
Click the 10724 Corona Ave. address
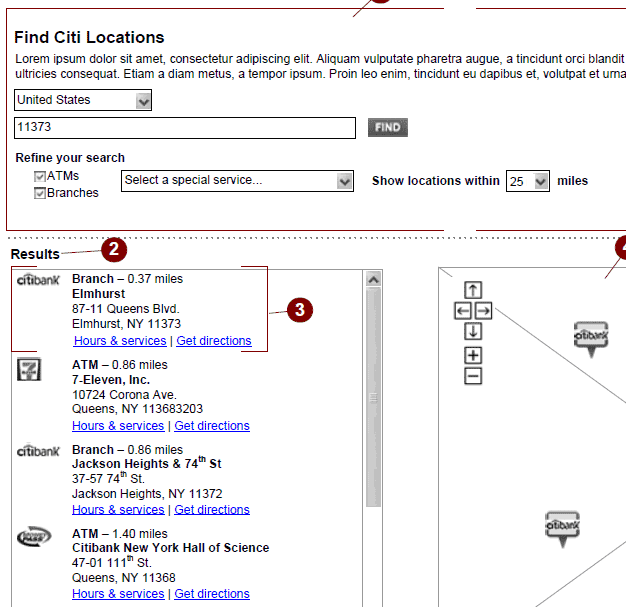[124, 395]
